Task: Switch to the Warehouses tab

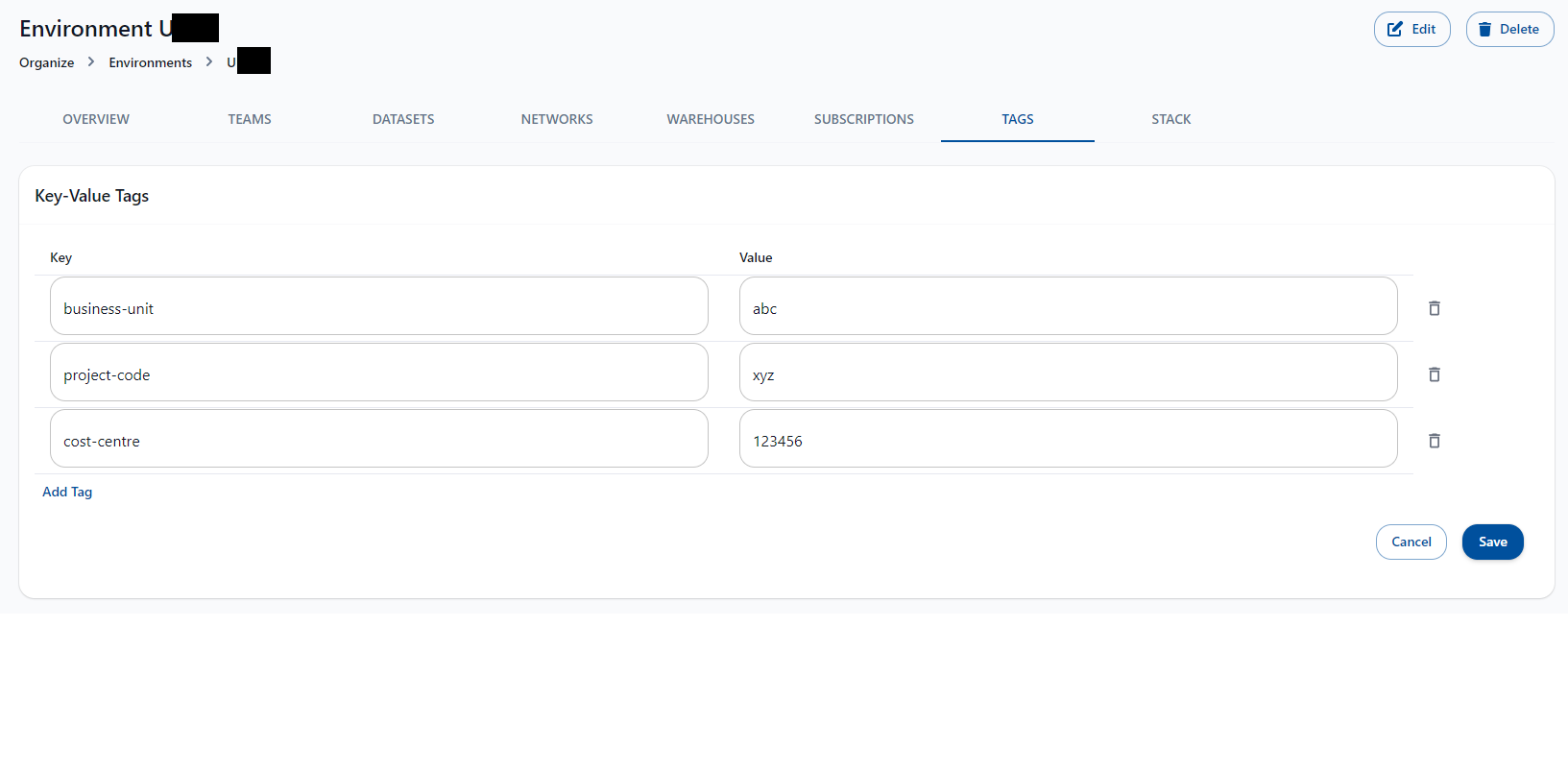Action: click(711, 119)
